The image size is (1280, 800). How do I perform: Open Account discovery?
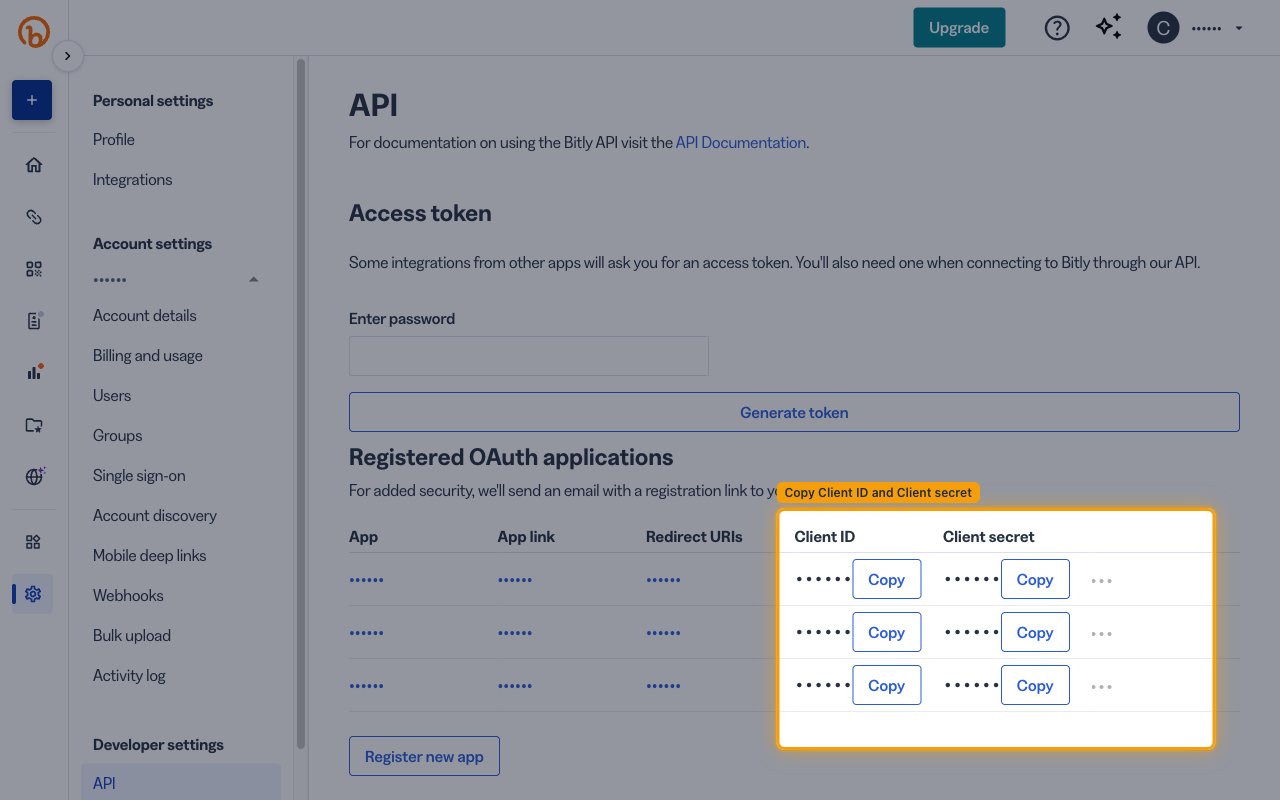155,516
